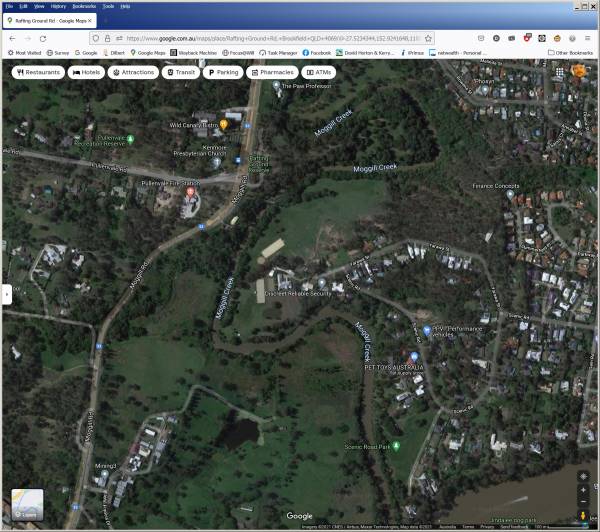Show nearby ATMs
The image size is (600, 532).
(319, 72)
